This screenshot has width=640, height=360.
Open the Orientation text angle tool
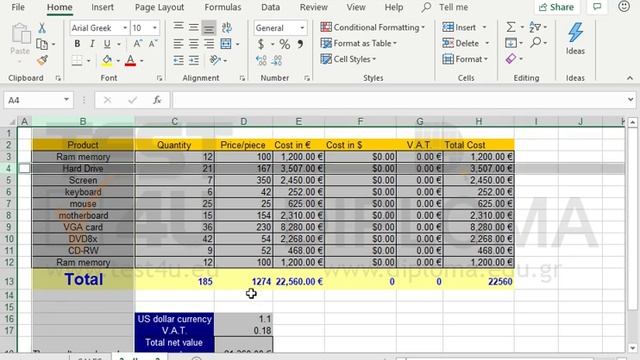(215, 60)
